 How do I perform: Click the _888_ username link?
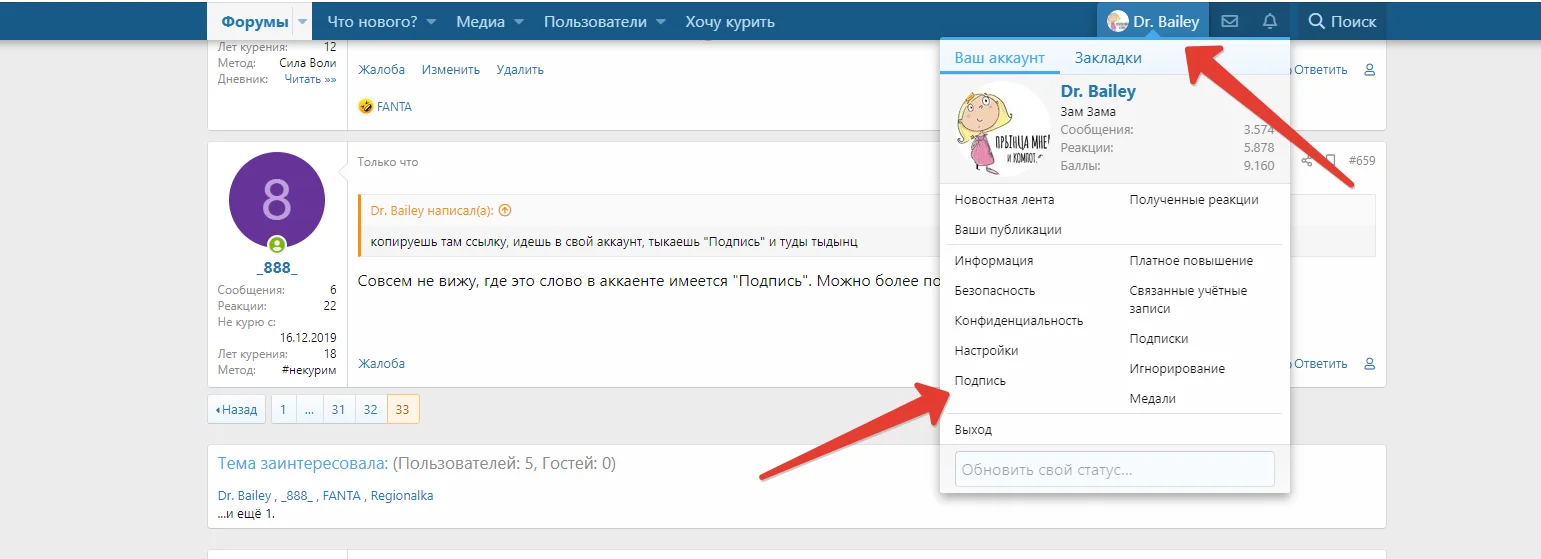point(277,268)
